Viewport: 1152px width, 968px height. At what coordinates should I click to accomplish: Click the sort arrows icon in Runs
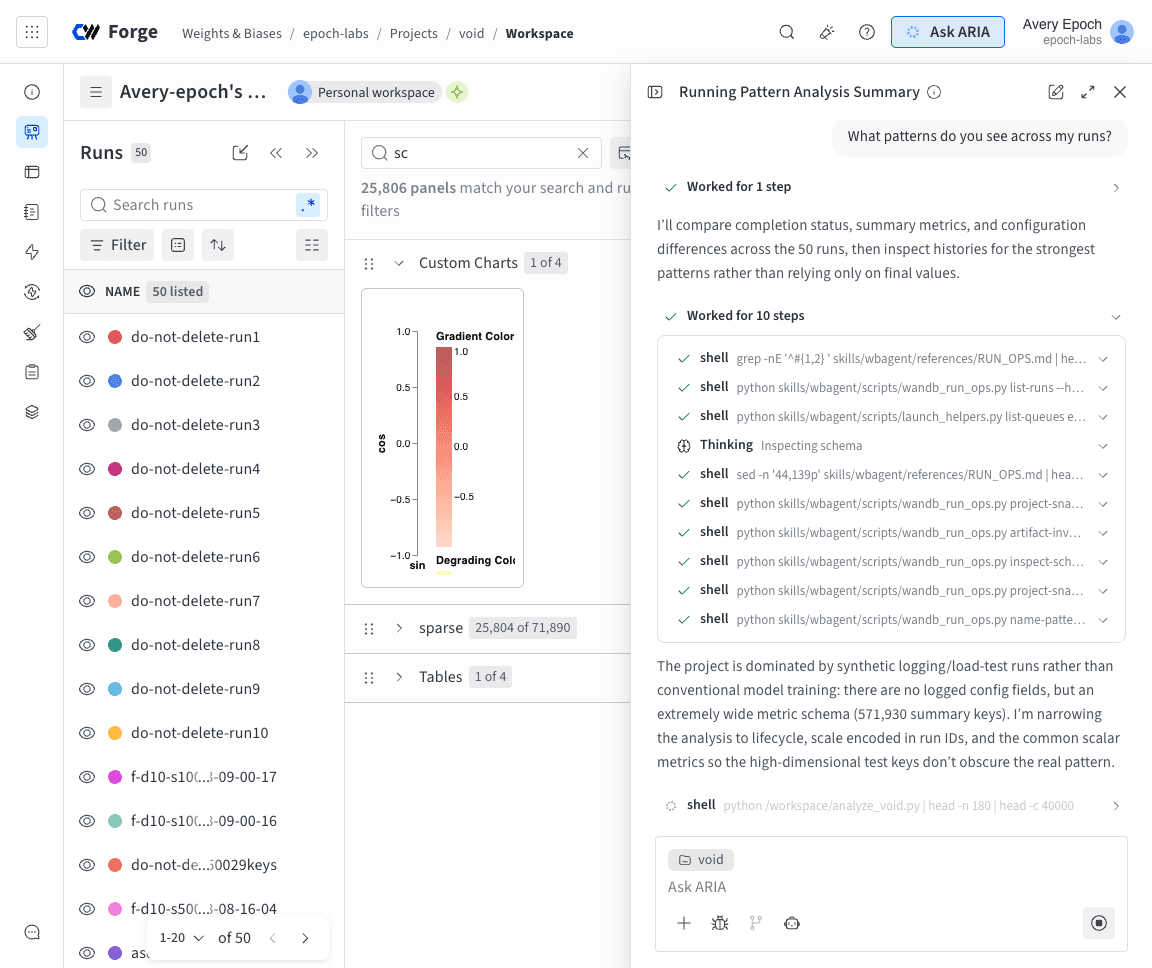coord(218,245)
